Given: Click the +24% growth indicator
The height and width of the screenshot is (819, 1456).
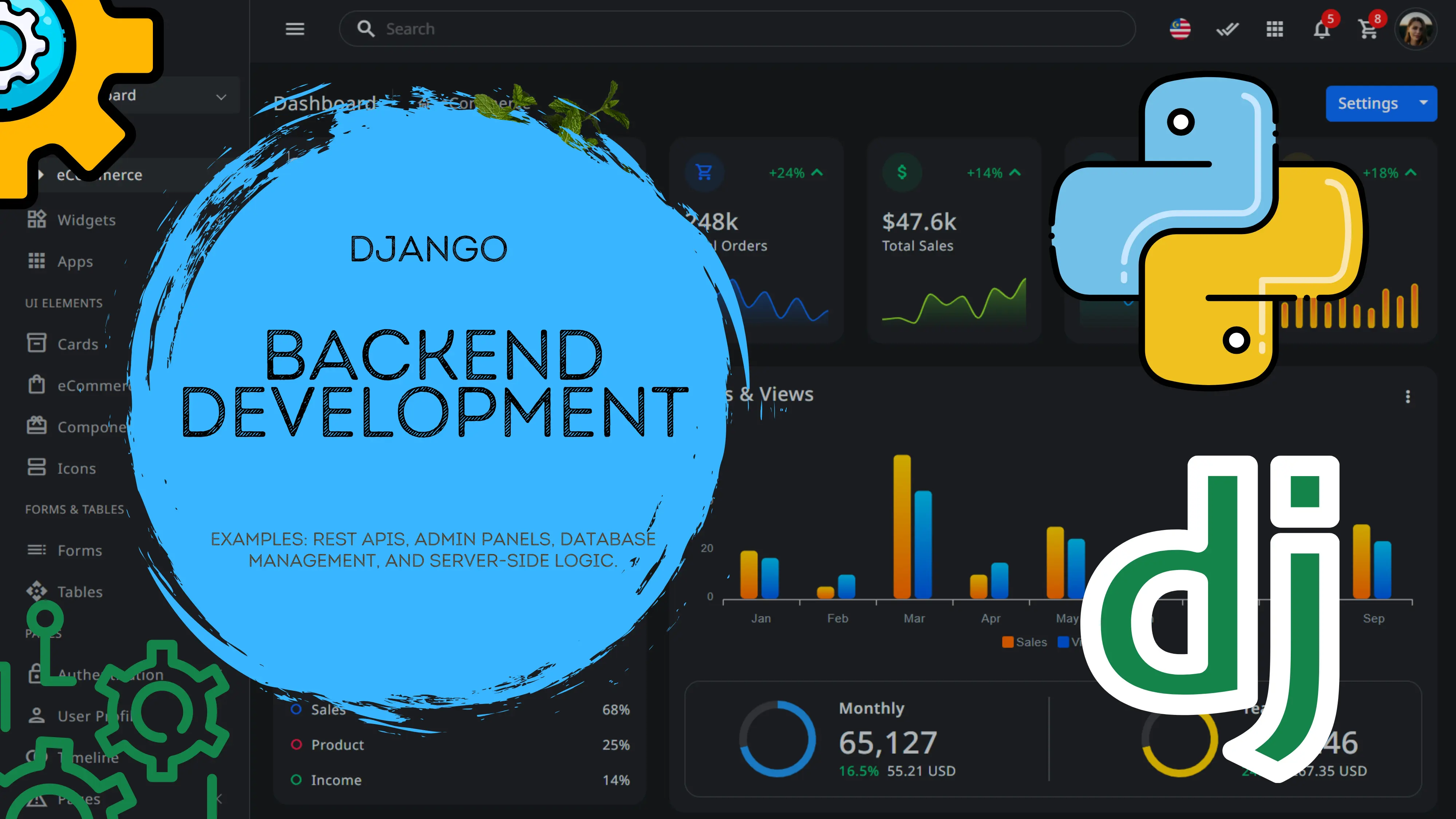Looking at the screenshot, I should [x=796, y=173].
